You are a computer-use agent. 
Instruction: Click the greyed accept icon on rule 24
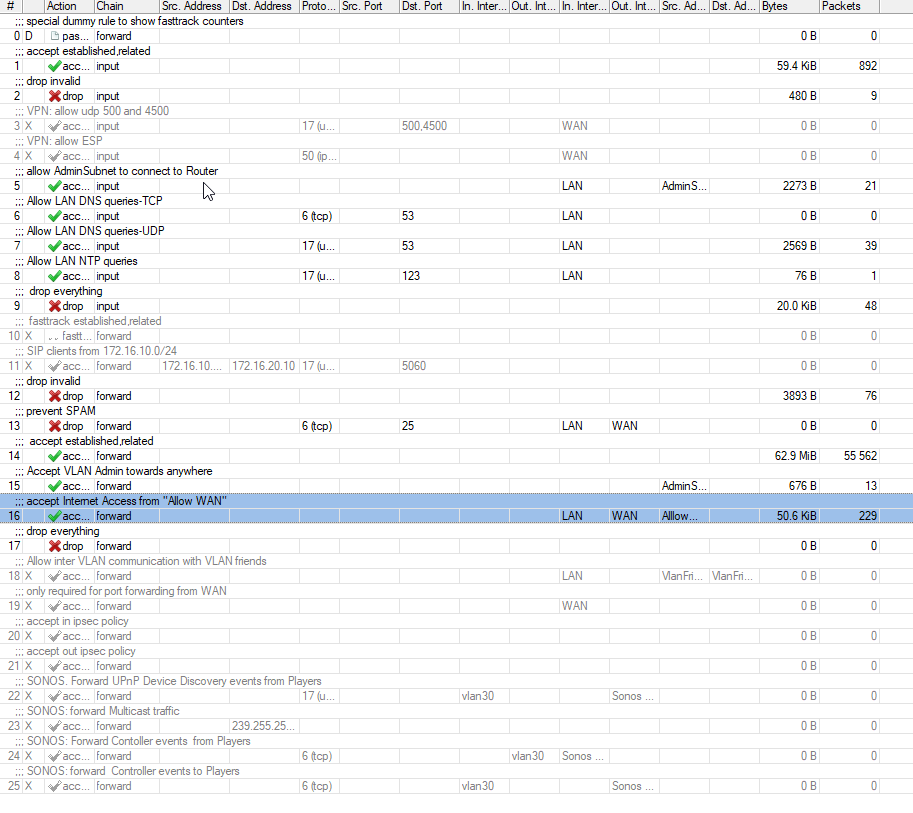click(55, 756)
